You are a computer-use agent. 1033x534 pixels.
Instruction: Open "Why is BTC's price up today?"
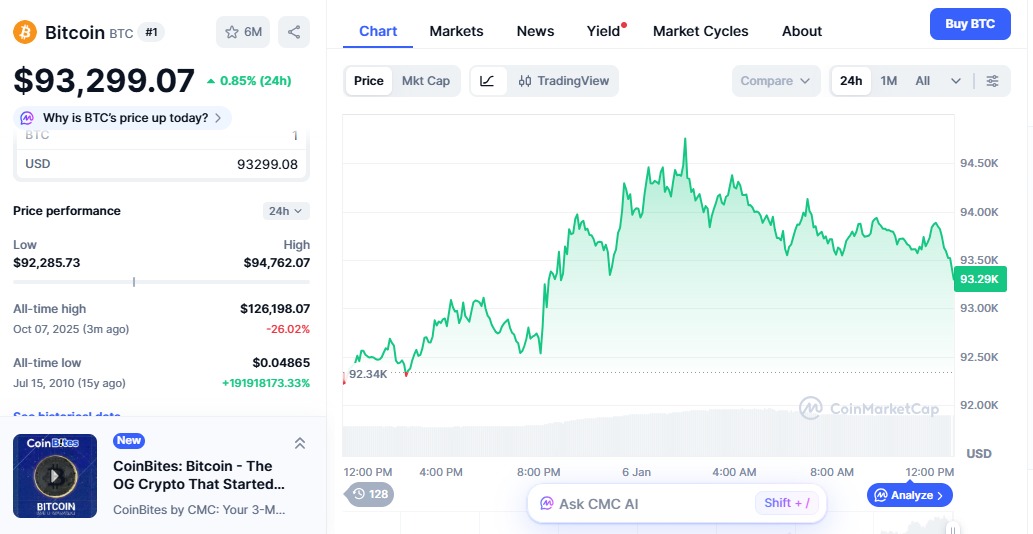point(123,118)
